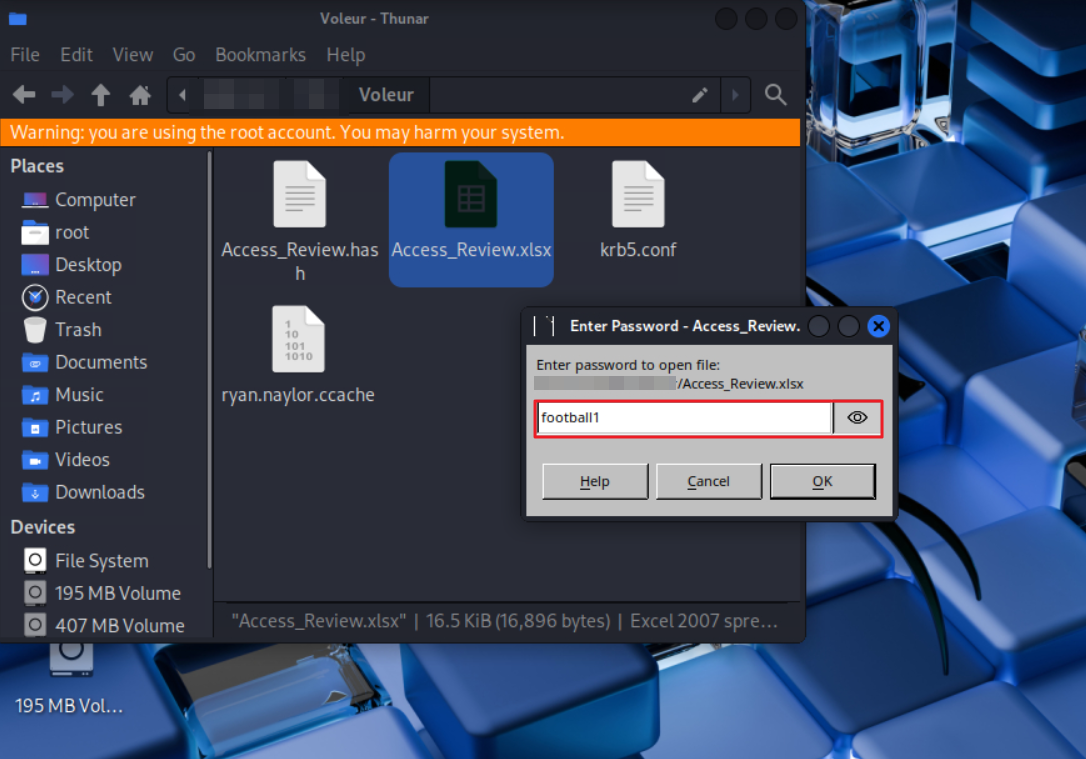Viewport: 1086px width, 759px height.
Task: Click the search magnifier icon
Action: (x=775, y=95)
